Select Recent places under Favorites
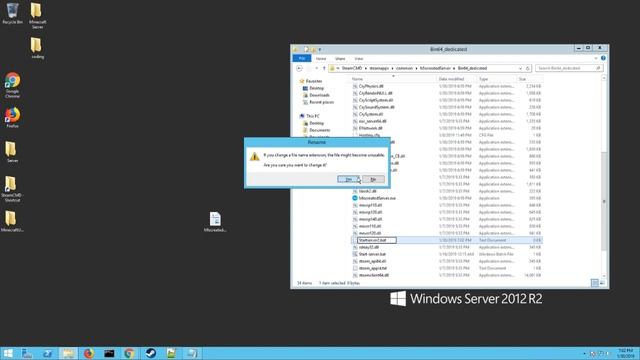Screen dimensions: 640x360 321,102
